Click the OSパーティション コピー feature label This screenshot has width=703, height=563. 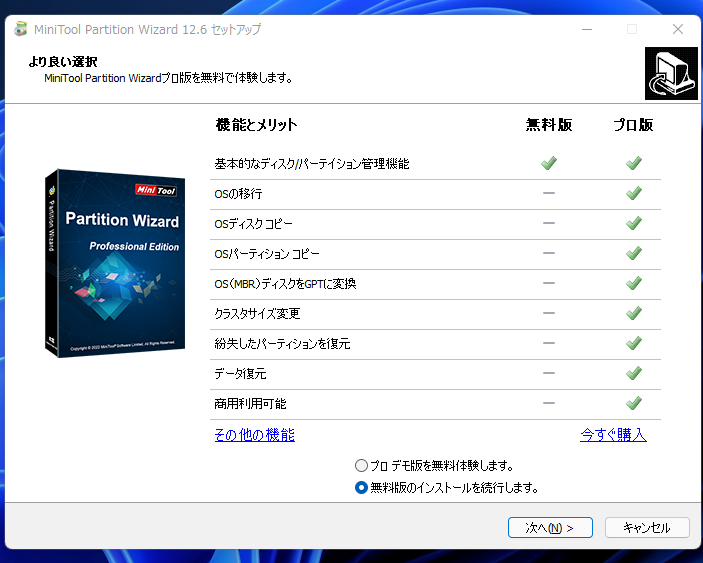[x=267, y=254]
